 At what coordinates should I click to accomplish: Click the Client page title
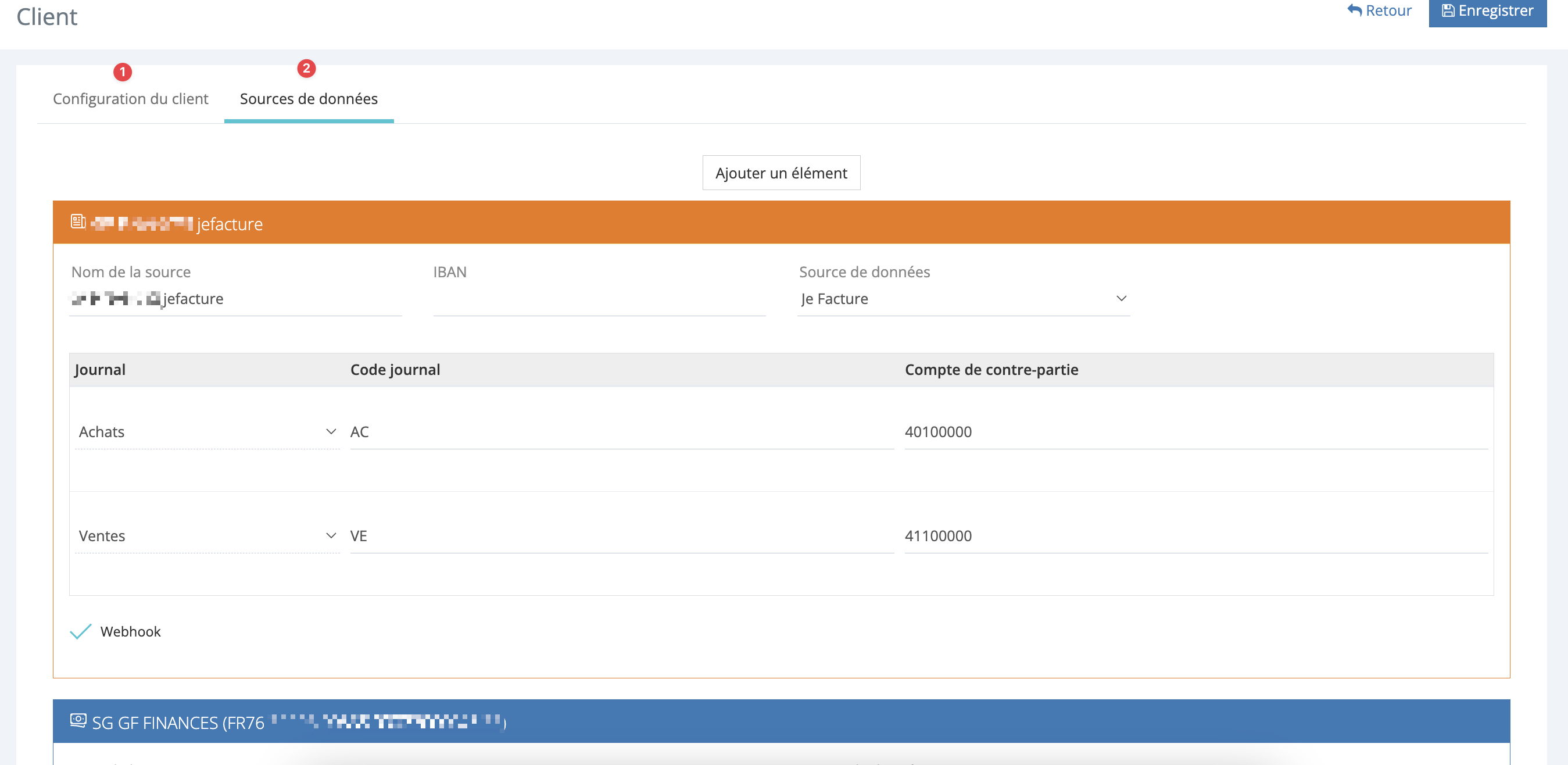47,16
